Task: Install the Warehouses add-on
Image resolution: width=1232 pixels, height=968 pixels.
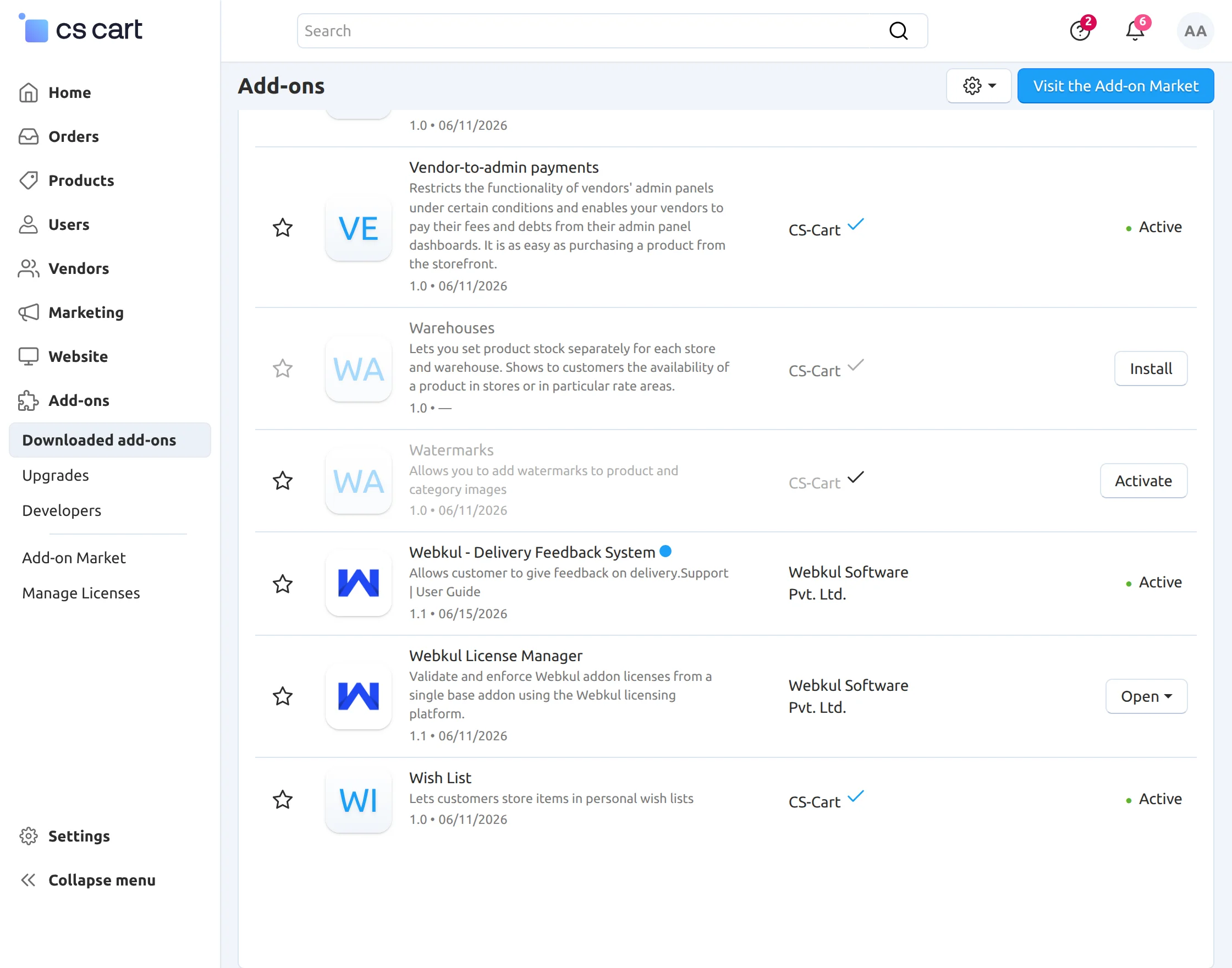Action: click(x=1151, y=369)
